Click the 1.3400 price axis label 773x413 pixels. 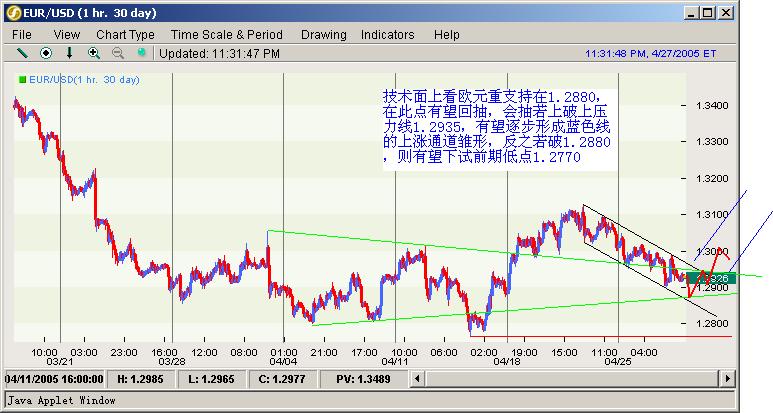(712, 105)
